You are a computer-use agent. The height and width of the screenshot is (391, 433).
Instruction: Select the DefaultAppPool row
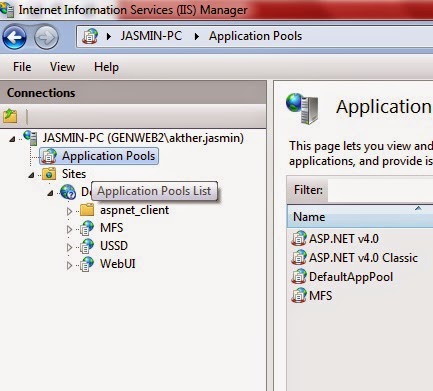[351, 277]
